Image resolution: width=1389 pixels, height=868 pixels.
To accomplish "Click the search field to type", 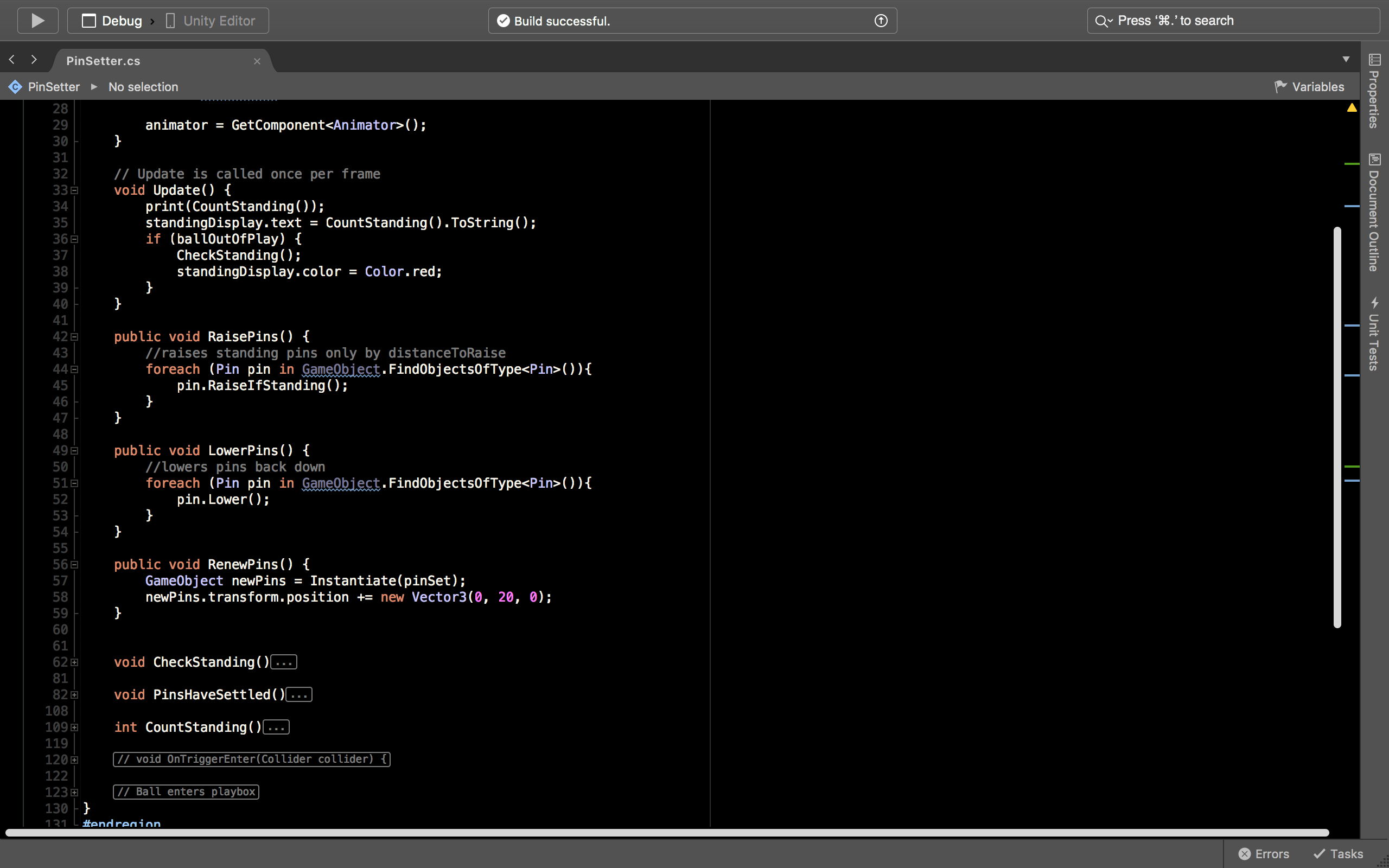I will tap(1205, 20).
